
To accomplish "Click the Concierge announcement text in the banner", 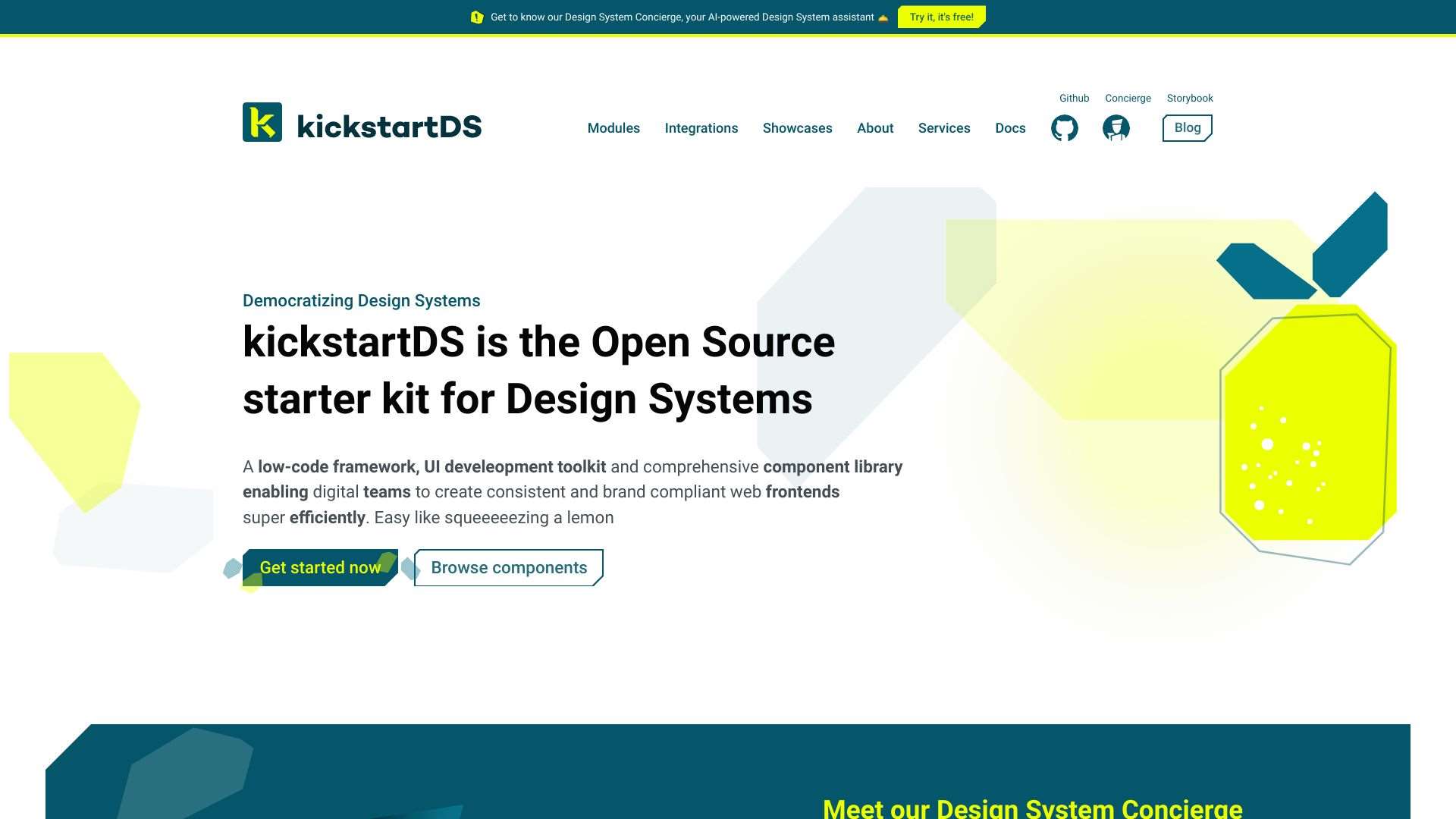I will (682, 16).
